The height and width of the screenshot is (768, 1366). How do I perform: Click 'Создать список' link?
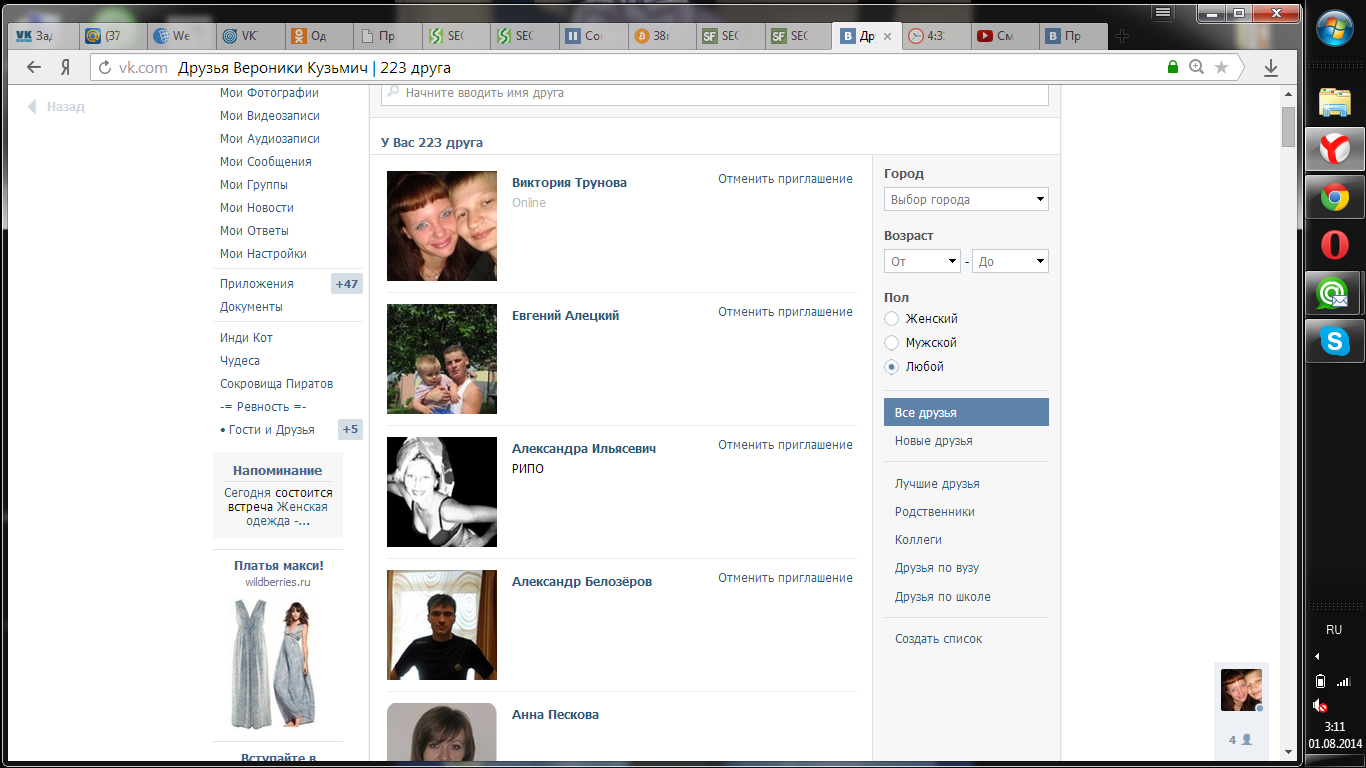click(939, 639)
